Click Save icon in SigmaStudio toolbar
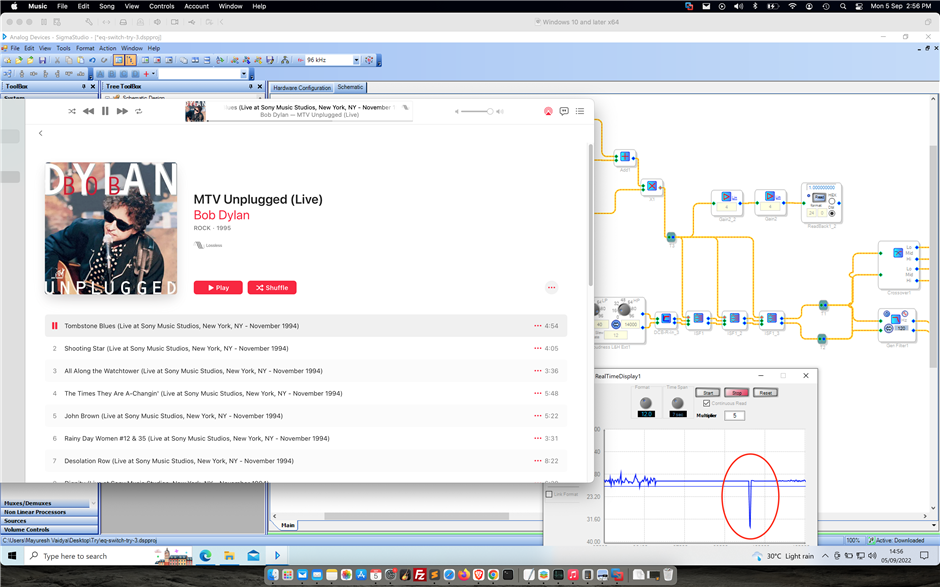Viewport: 940px width, 587px height. pos(42,60)
